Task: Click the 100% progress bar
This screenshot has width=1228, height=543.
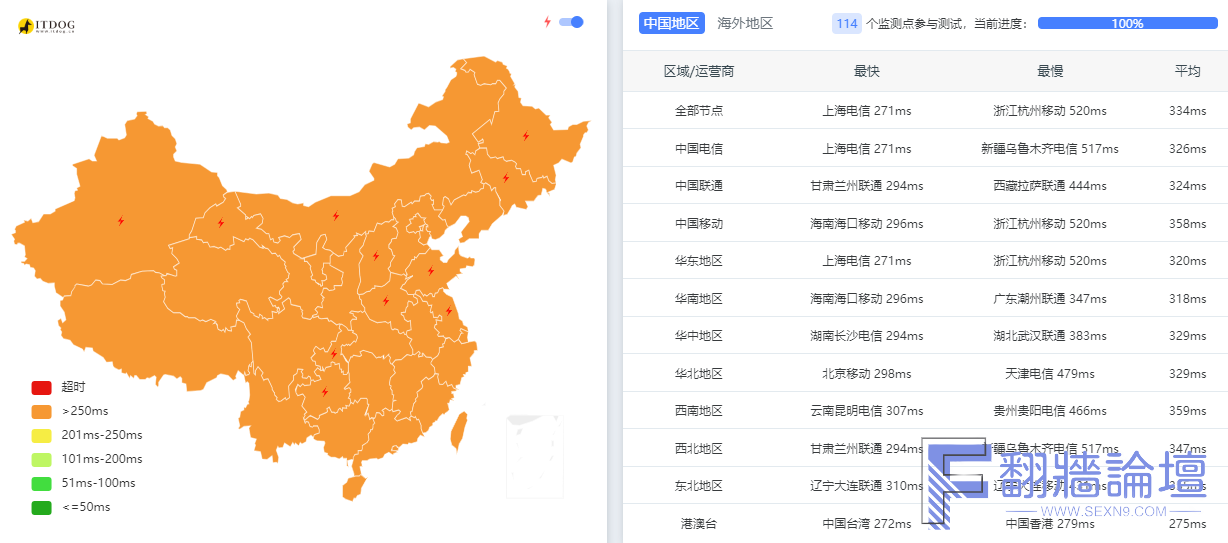Action: tap(1127, 23)
